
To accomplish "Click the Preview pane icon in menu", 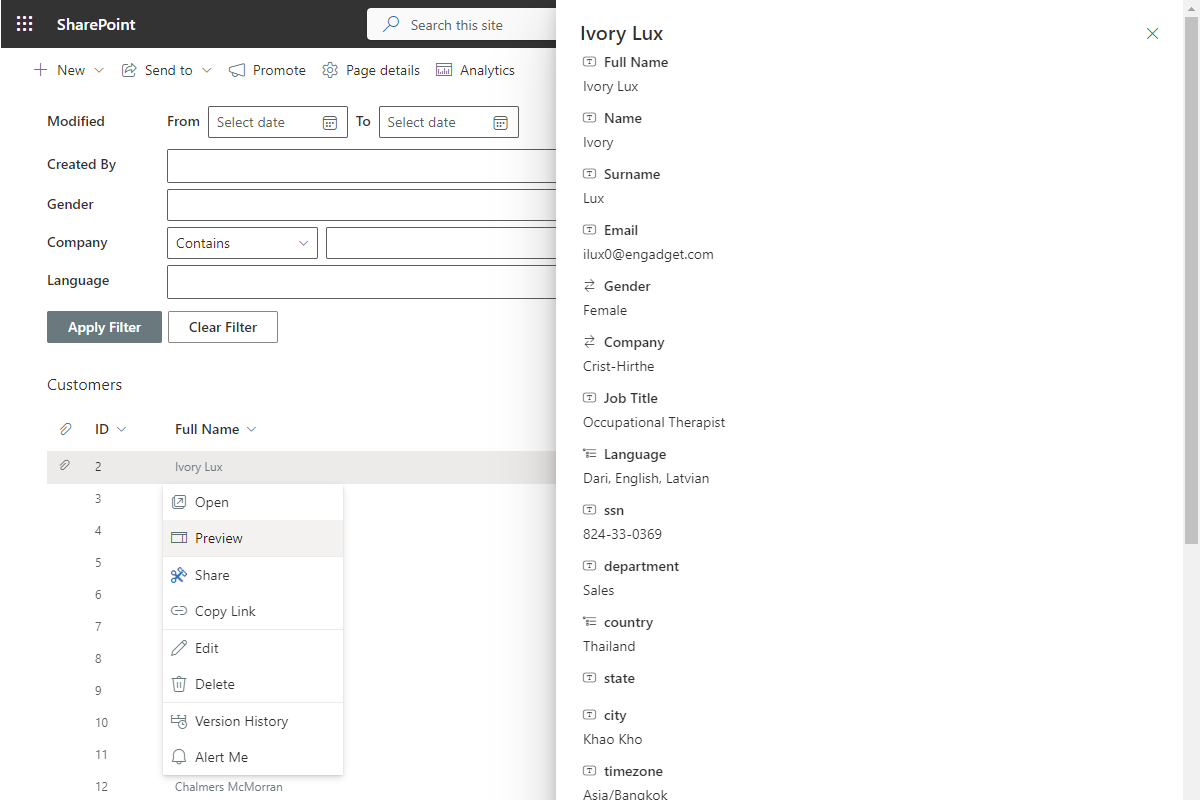I will tap(179, 538).
